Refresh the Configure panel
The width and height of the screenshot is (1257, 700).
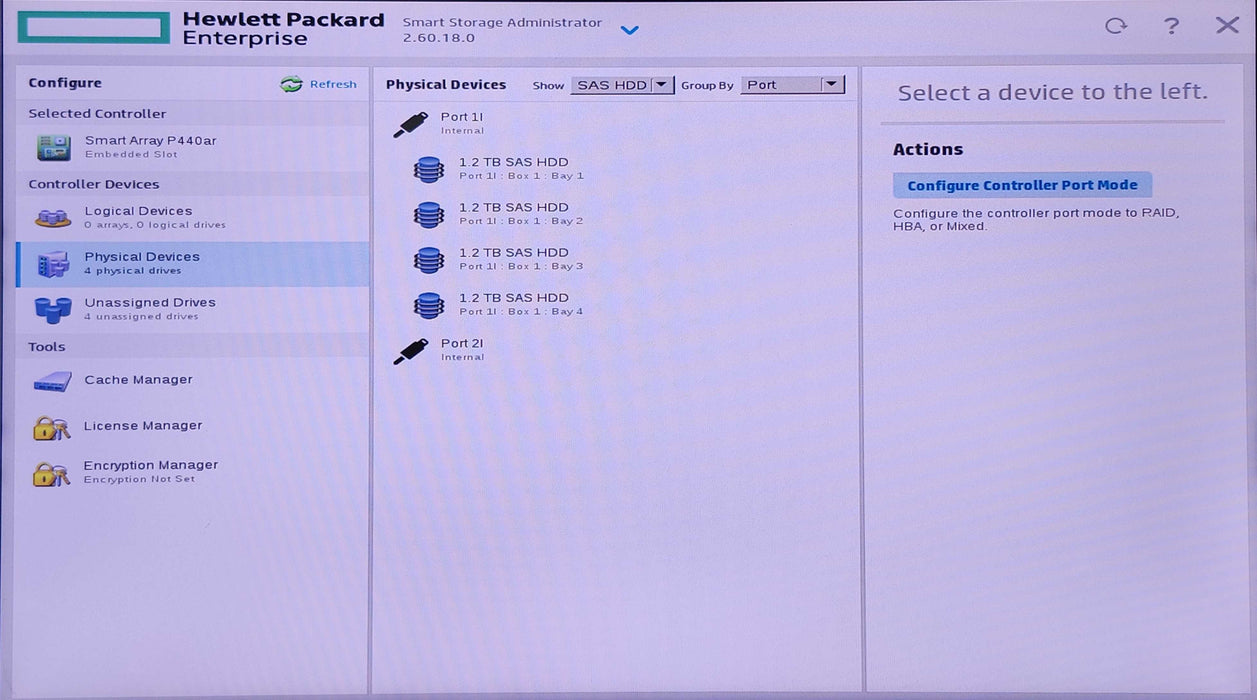pyautogui.click(x=318, y=84)
